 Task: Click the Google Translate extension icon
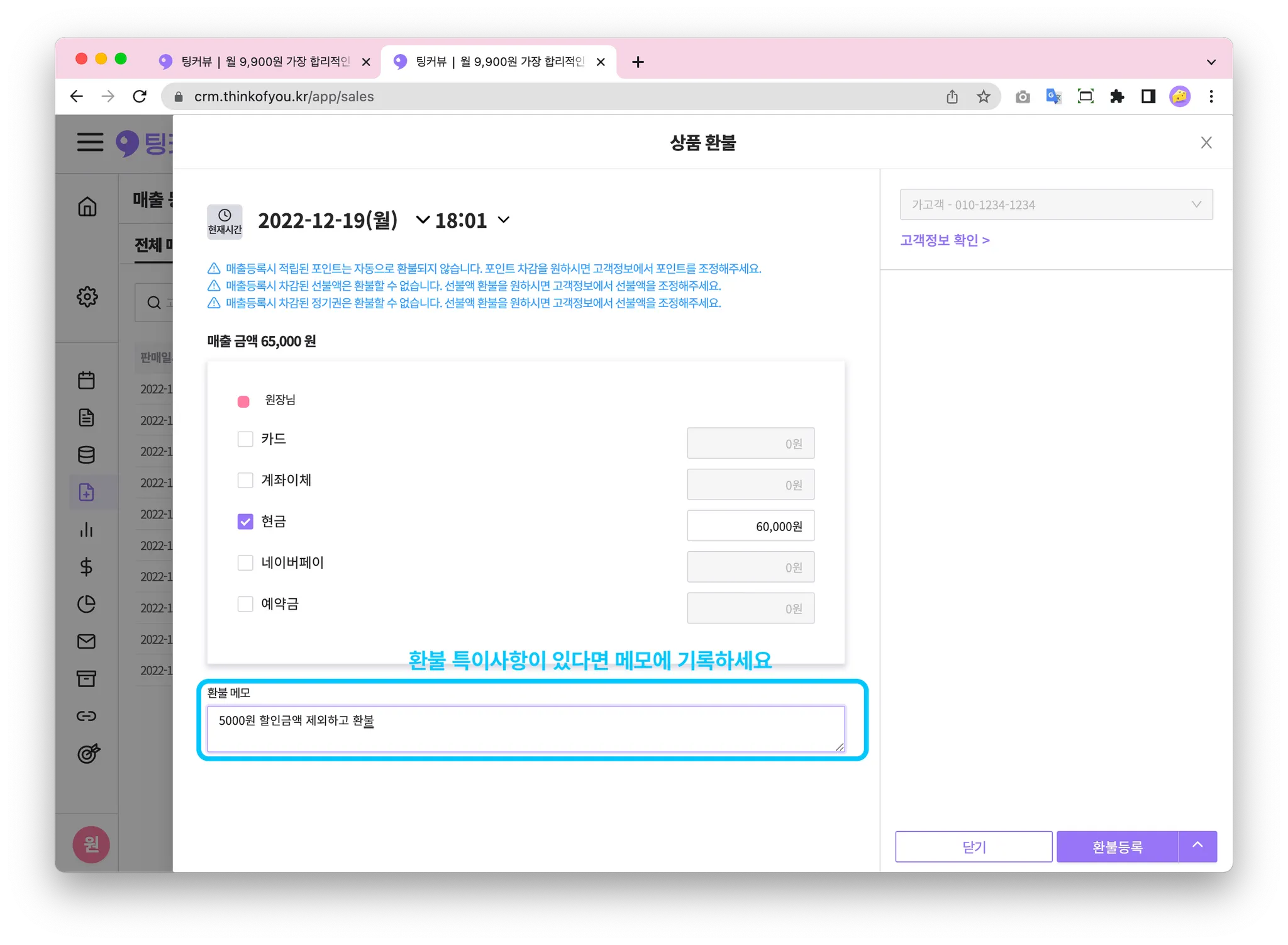(x=1053, y=96)
